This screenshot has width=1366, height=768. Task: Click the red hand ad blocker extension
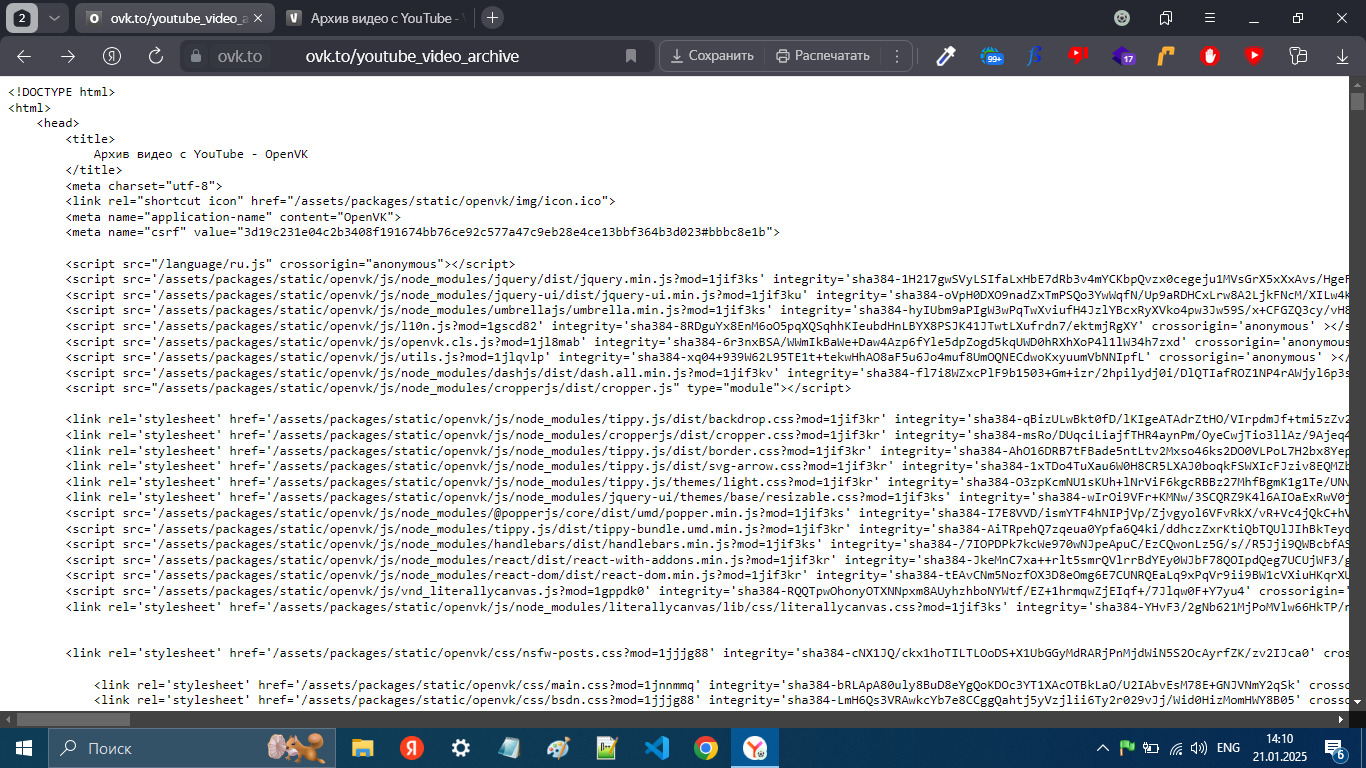pyautogui.click(x=1209, y=56)
